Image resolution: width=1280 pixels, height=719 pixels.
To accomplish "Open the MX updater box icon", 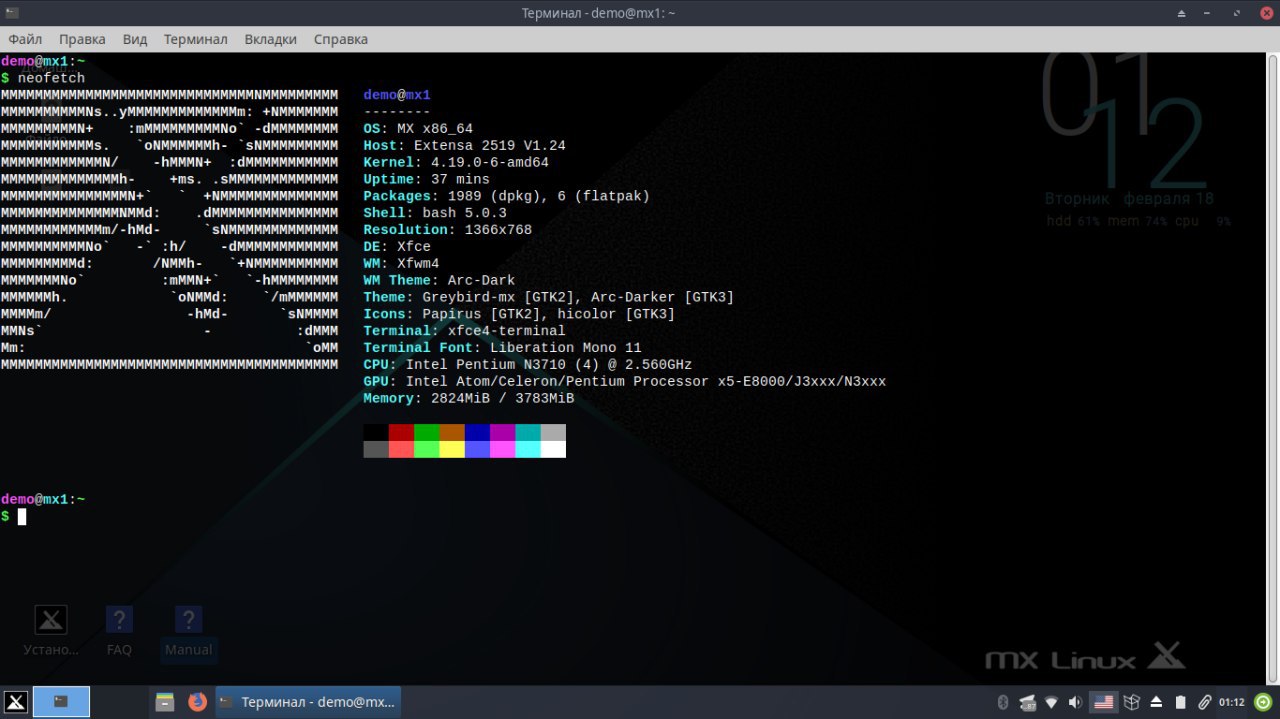I will pos(1132,702).
